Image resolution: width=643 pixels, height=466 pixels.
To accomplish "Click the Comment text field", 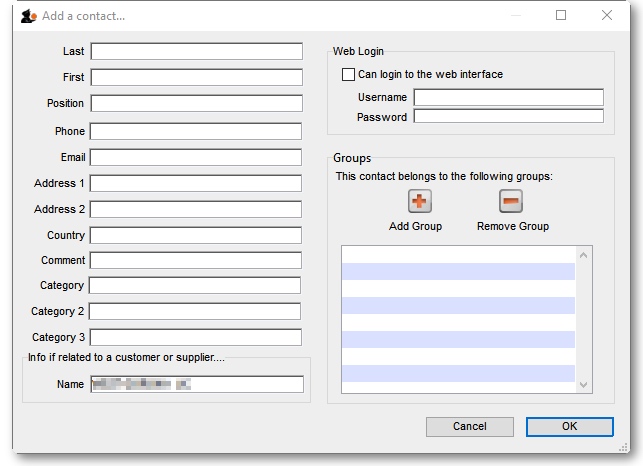I will click(196, 260).
